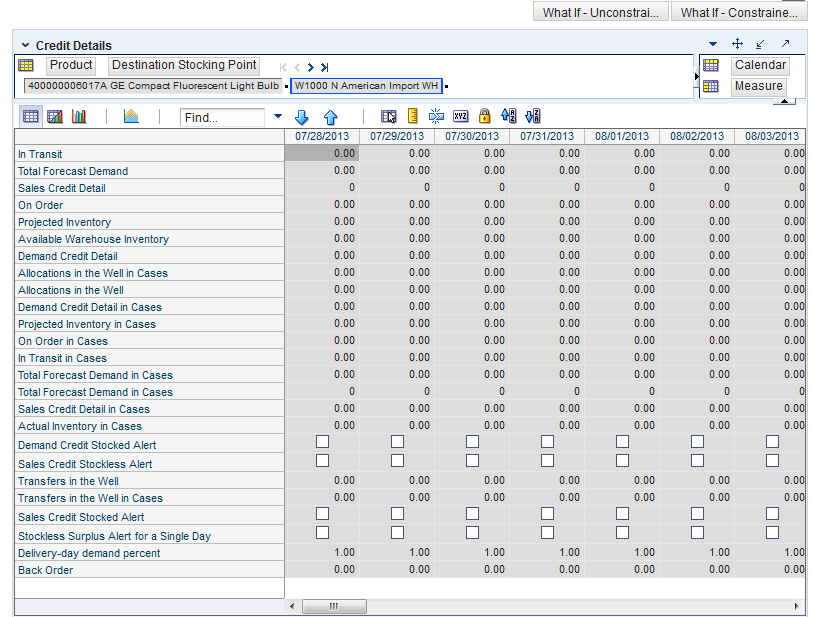Enable Stockless Surplus Alert for 08/01/2013
Image resolution: width=813 pixels, height=617 pixels.
point(622,532)
